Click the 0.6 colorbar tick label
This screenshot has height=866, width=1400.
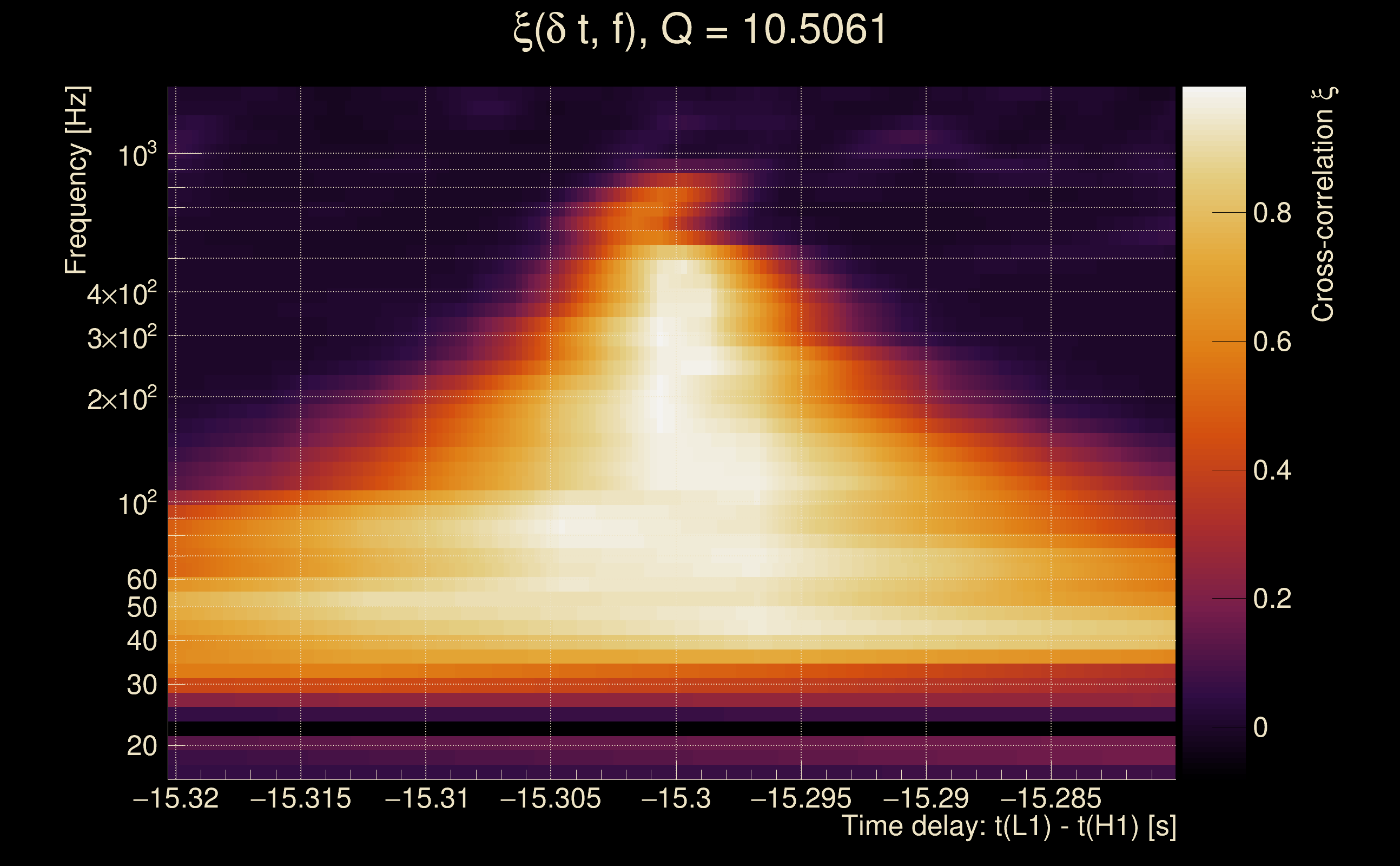[1272, 342]
